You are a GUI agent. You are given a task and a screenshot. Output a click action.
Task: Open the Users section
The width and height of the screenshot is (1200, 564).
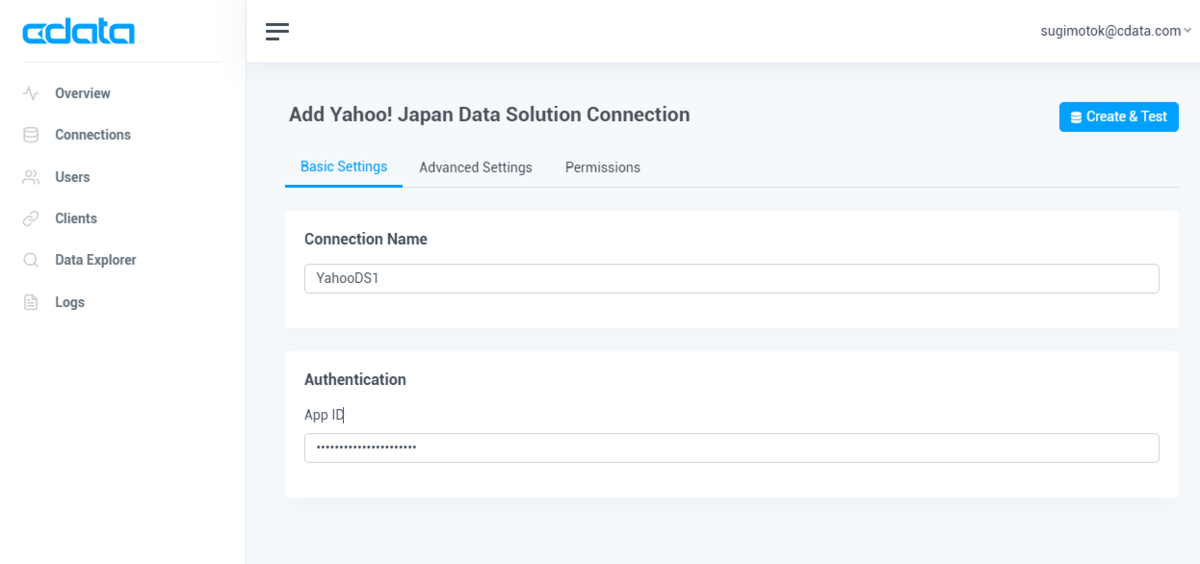tap(72, 177)
